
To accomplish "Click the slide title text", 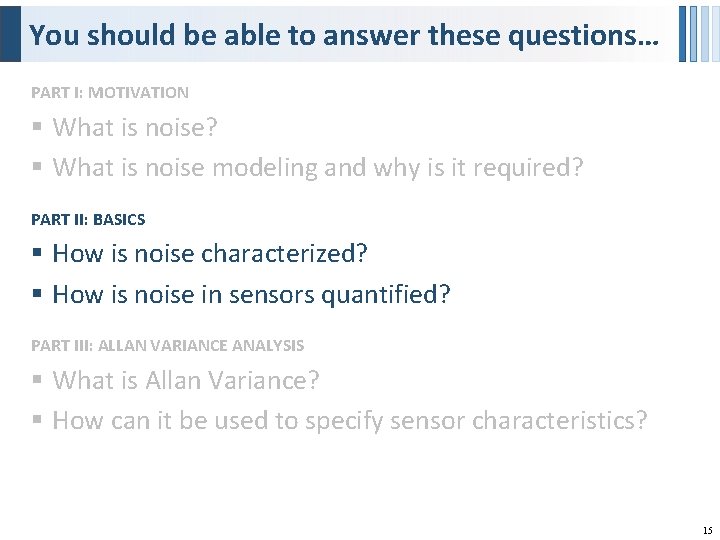I will [x=343, y=35].
